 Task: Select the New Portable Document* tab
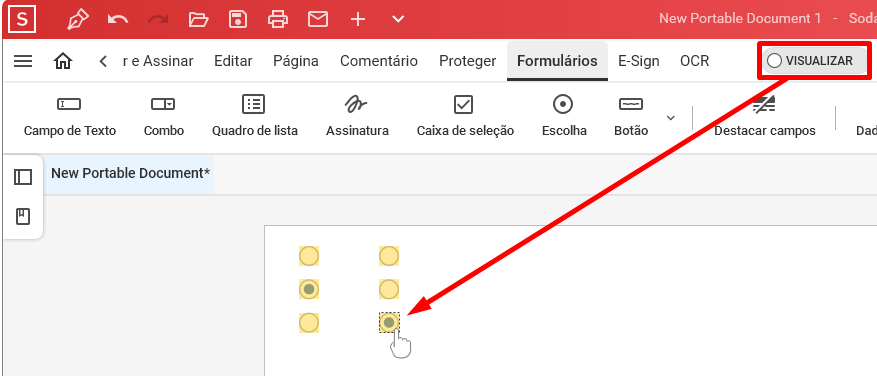coord(130,173)
